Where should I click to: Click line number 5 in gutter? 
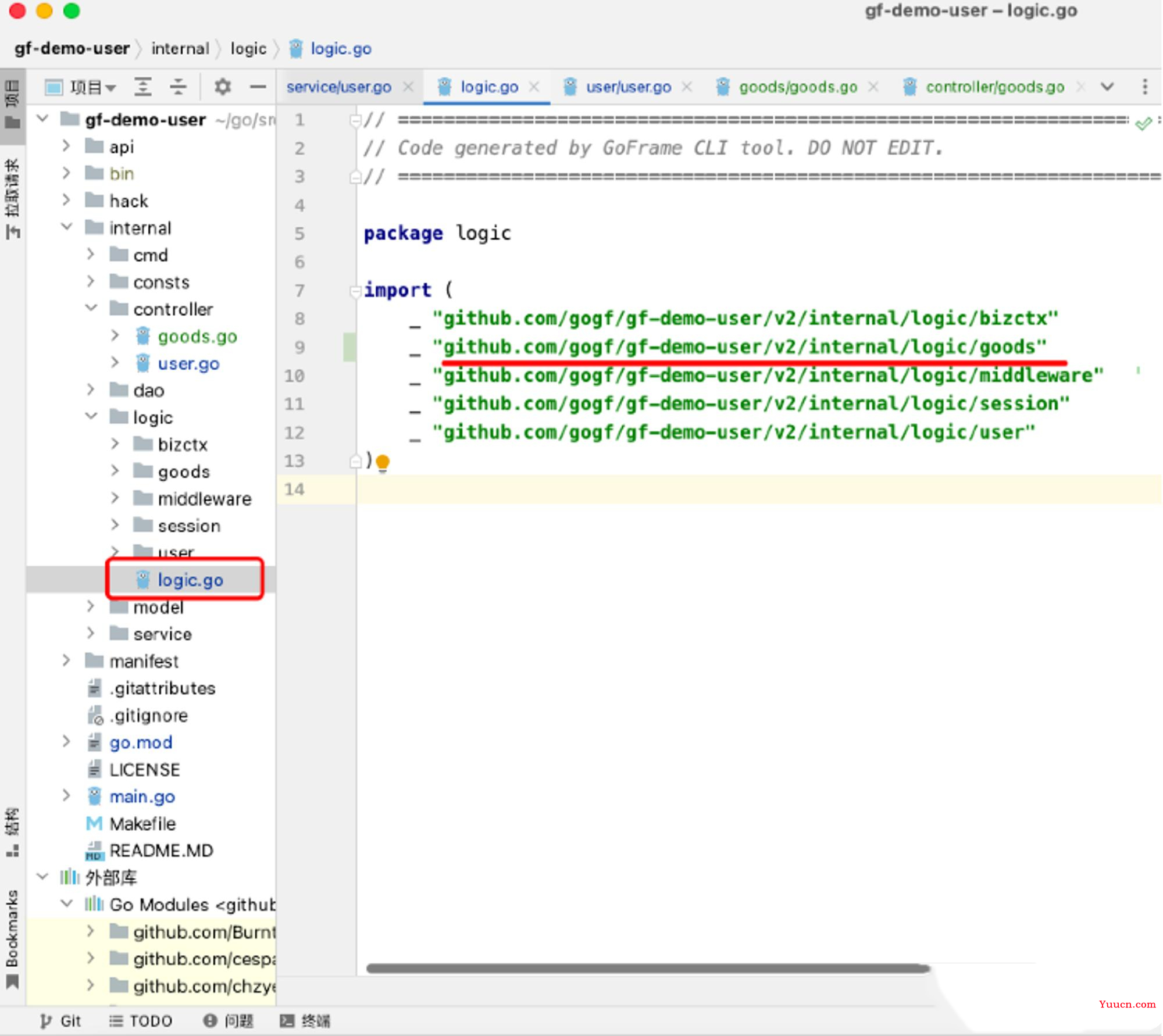[x=299, y=234]
